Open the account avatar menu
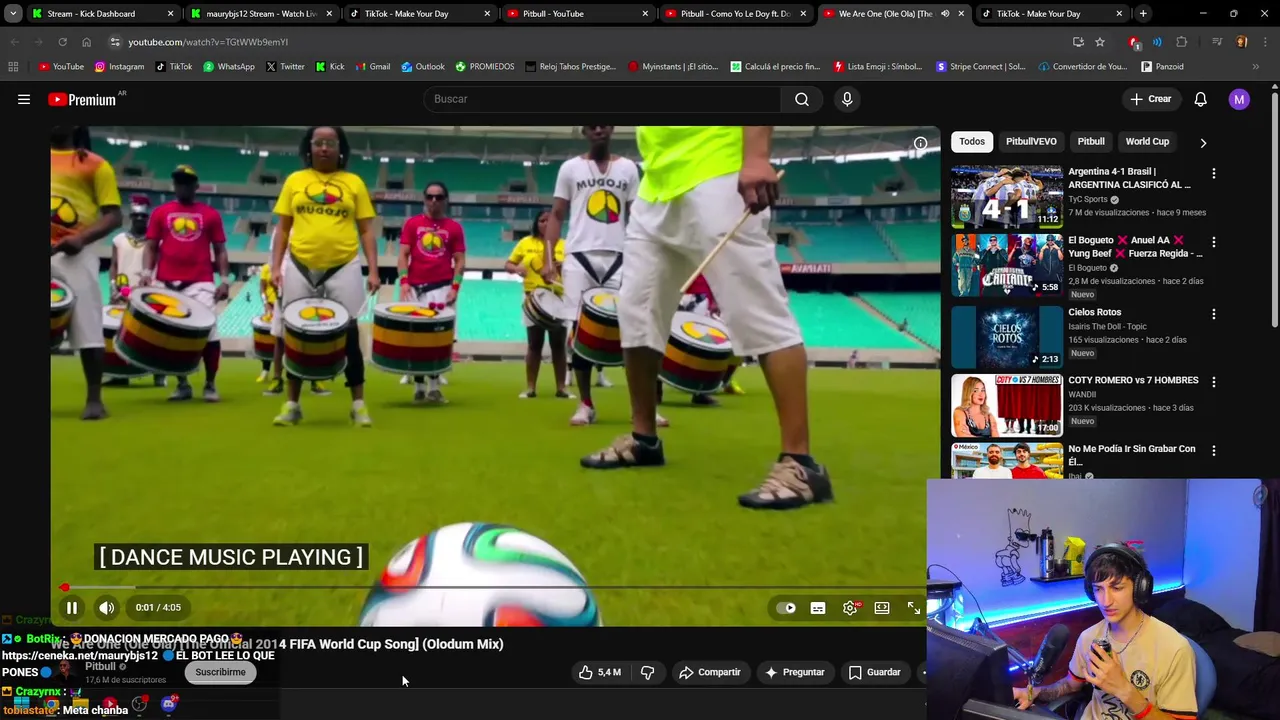Viewport: 1280px width, 720px height. pyautogui.click(x=1239, y=99)
